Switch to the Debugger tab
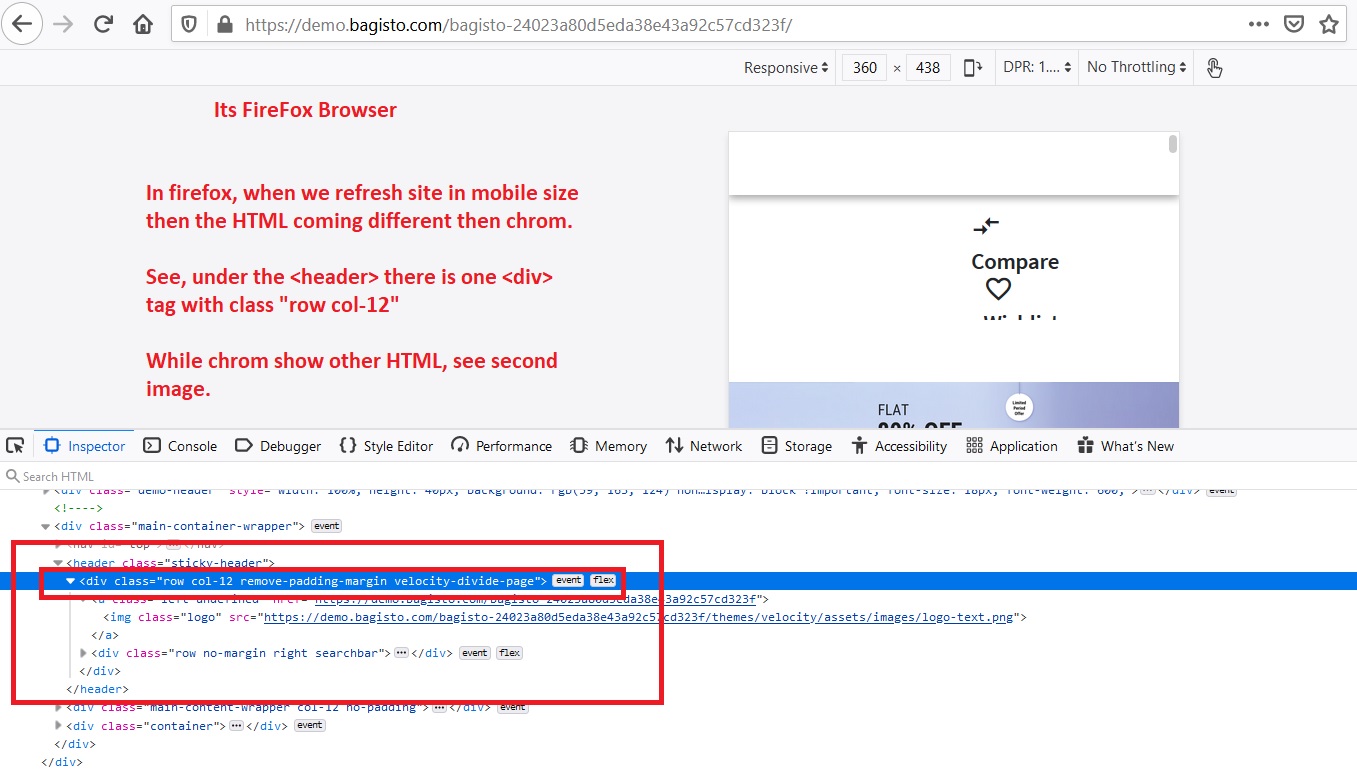Viewport: 1357px width, 770px height. (x=278, y=446)
